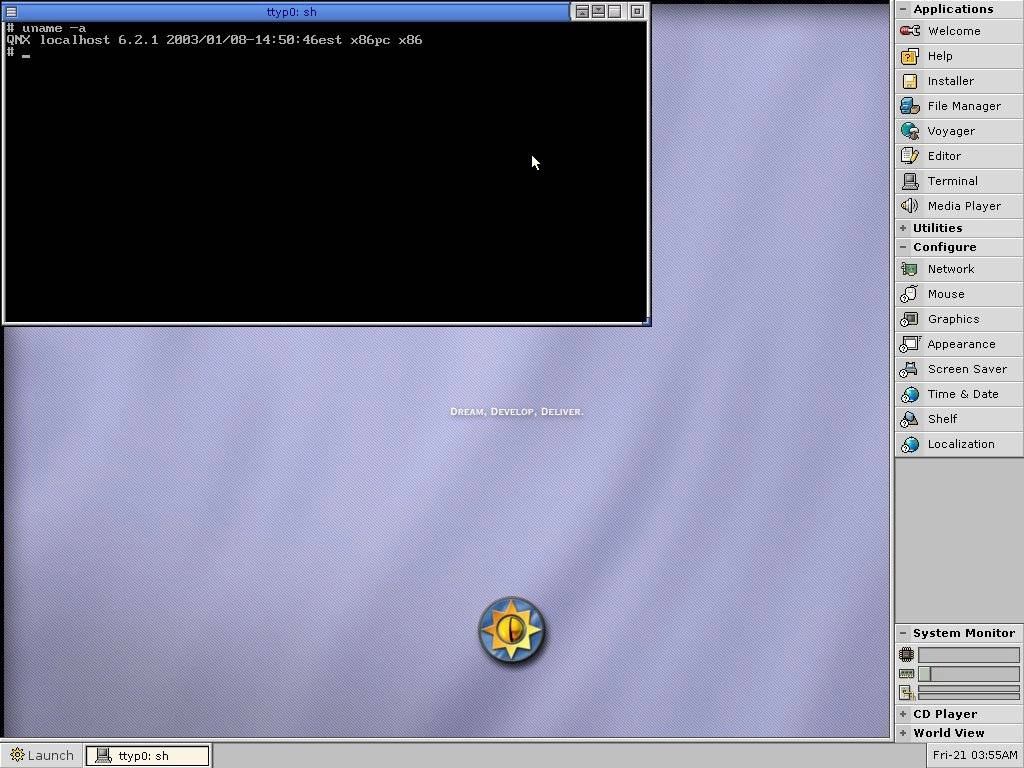Image resolution: width=1024 pixels, height=768 pixels.
Task: Open Time & Date globe icon
Action: pos(910,394)
